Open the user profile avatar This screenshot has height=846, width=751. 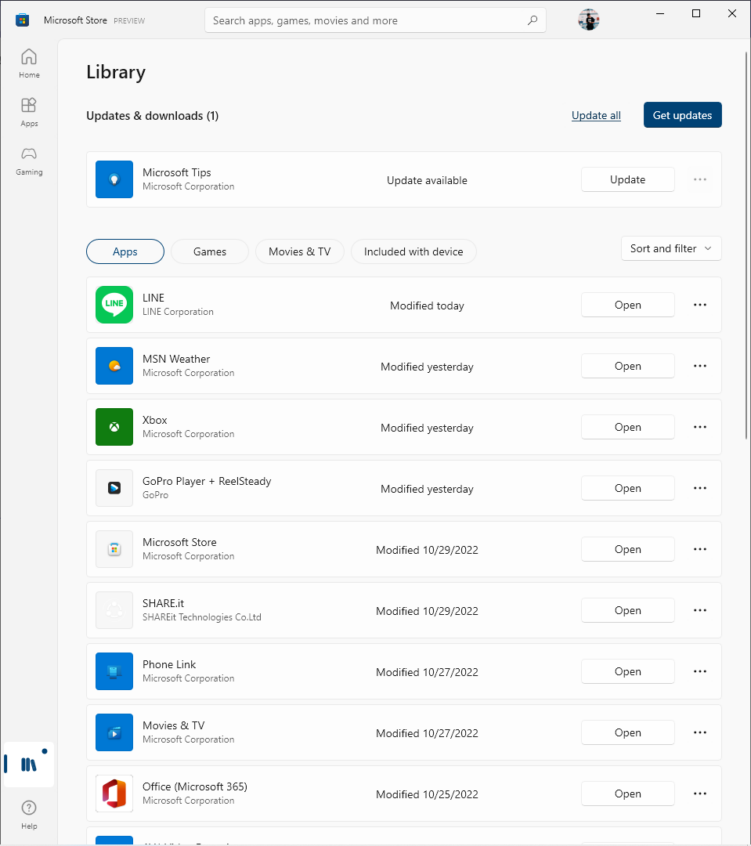[589, 20]
